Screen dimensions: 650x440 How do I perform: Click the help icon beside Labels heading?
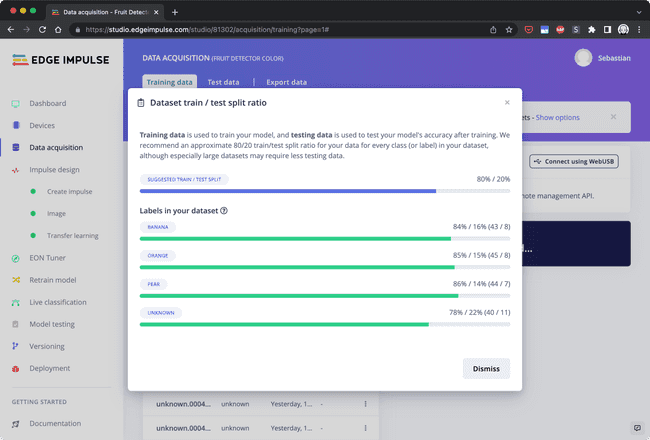[224, 211]
